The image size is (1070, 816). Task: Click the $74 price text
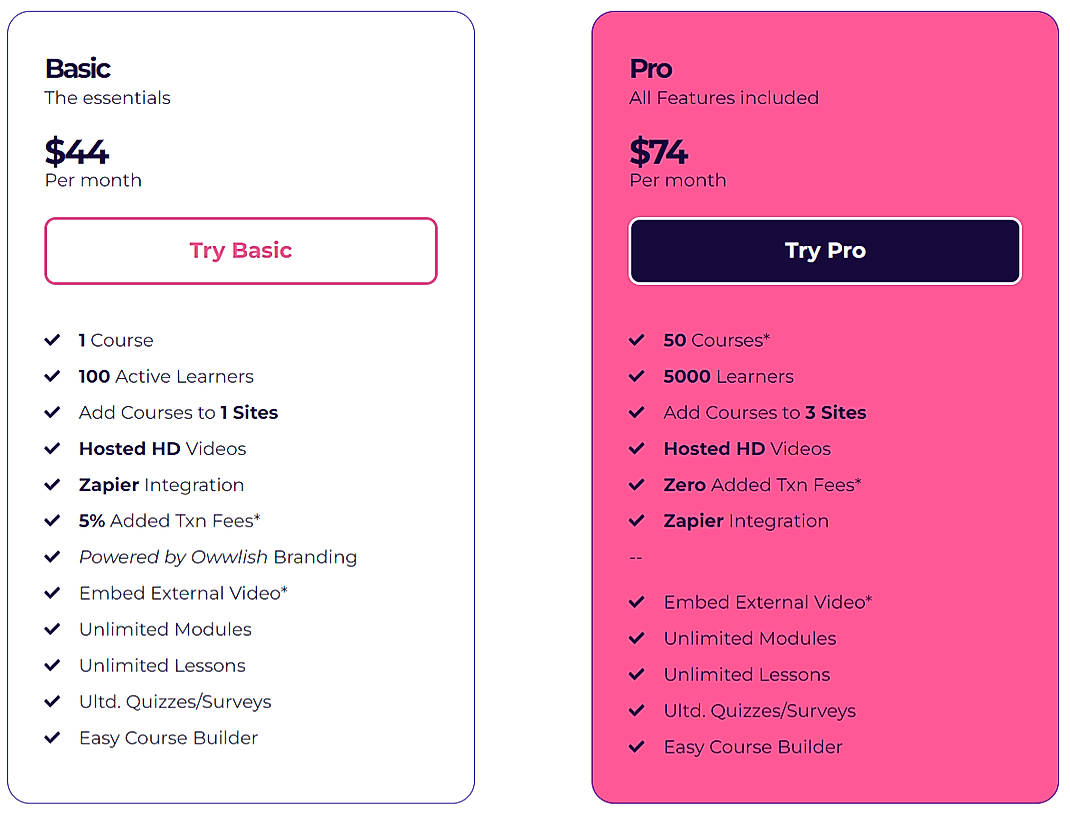coord(658,152)
